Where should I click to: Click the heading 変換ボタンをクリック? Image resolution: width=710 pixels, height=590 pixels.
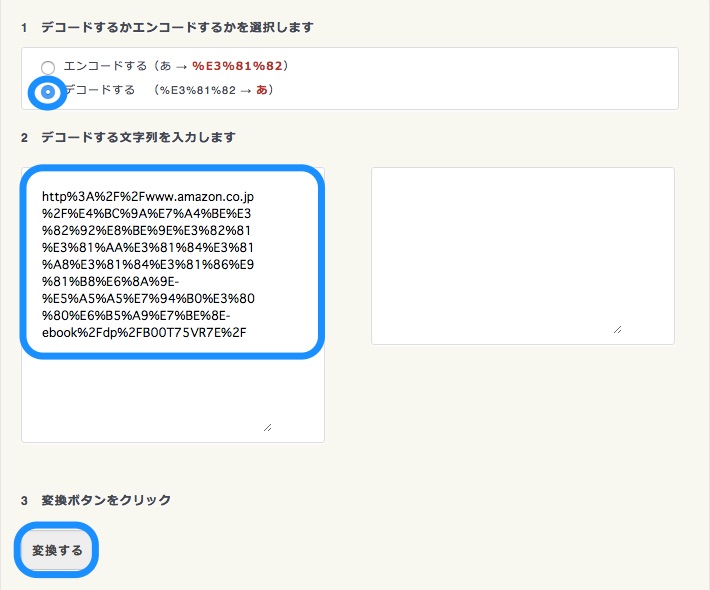(106, 500)
